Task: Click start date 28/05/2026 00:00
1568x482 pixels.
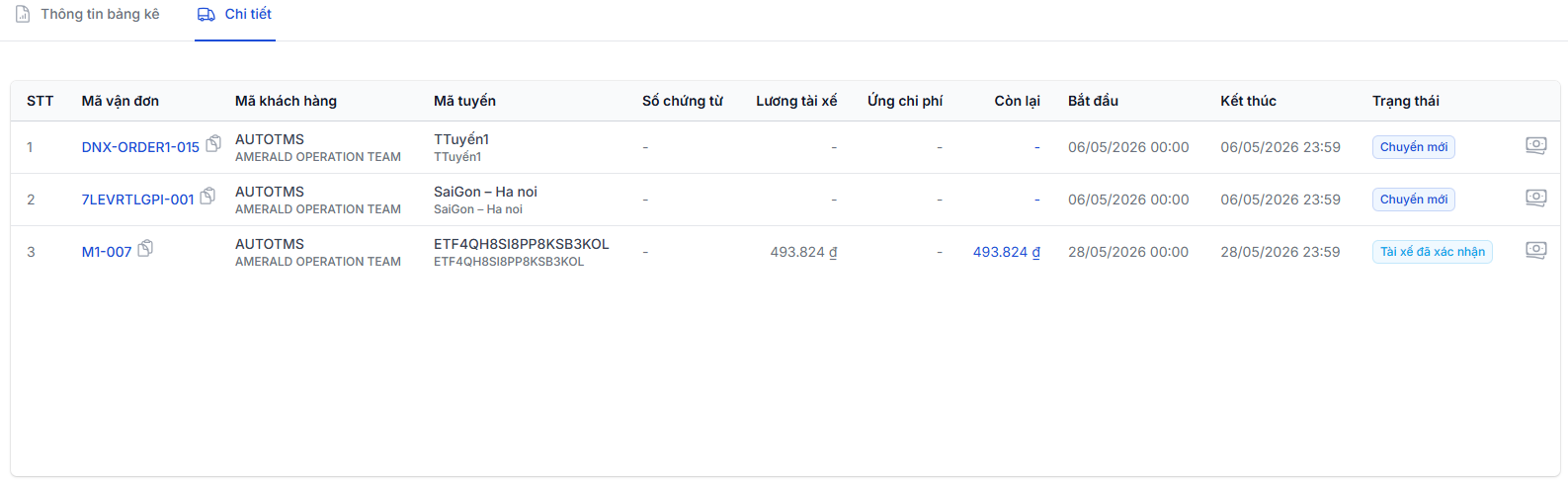Action: click(x=1128, y=252)
